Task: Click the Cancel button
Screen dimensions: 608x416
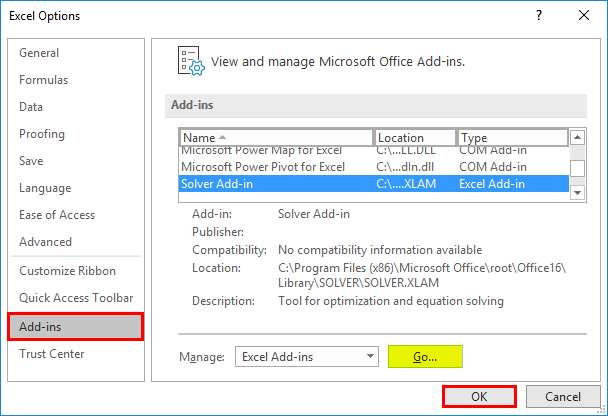Action: coord(563,396)
